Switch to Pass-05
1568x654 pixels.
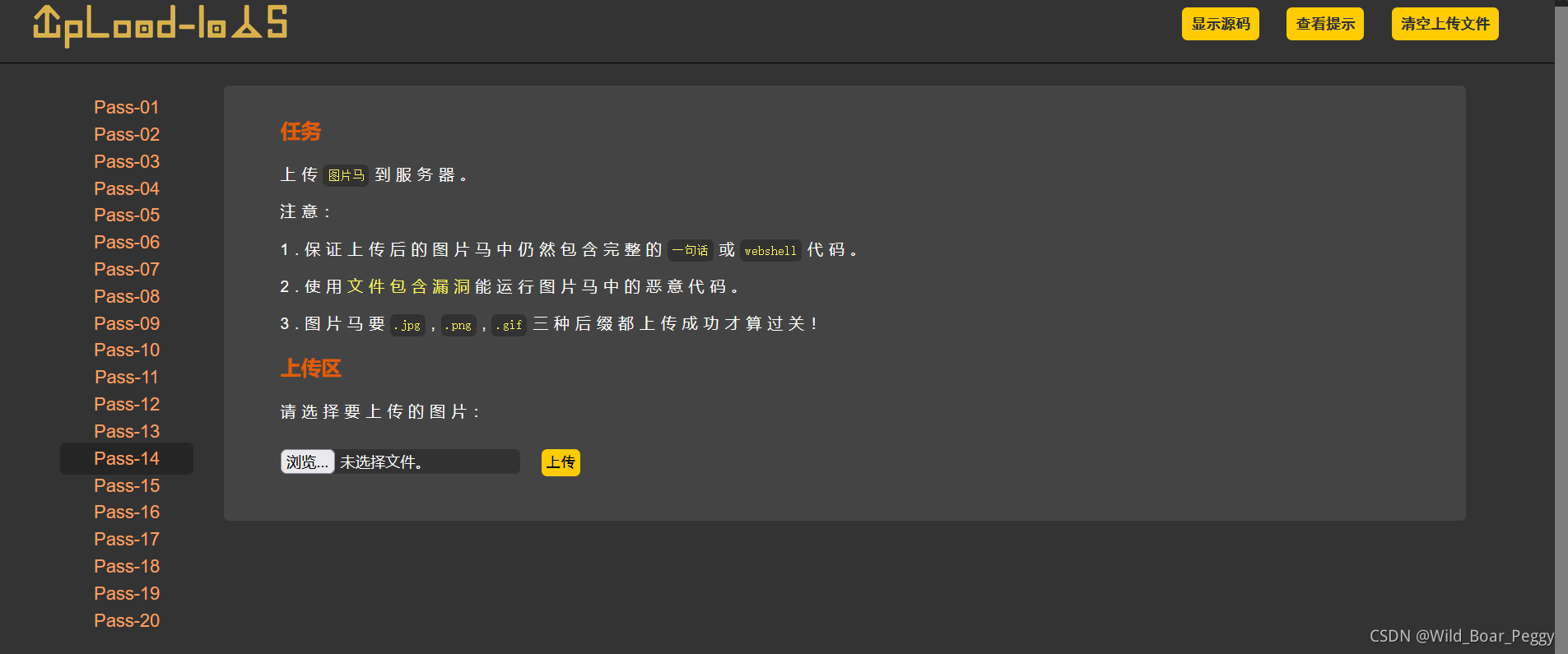coord(127,215)
